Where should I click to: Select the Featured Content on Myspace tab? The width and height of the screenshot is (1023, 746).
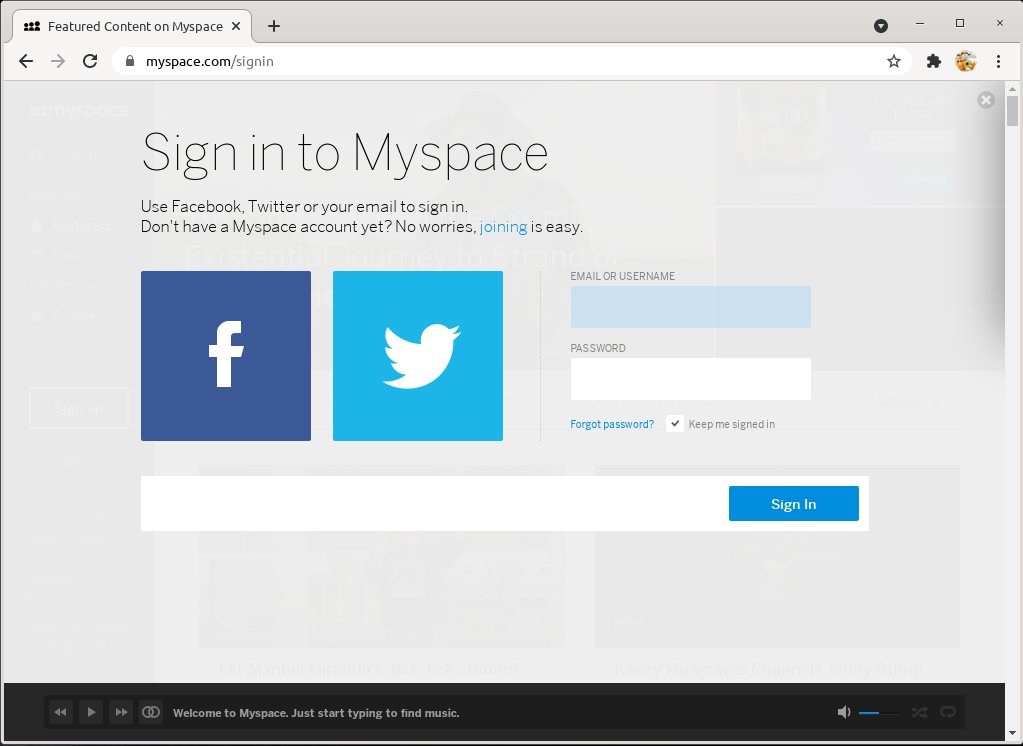click(x=132, y=26)
